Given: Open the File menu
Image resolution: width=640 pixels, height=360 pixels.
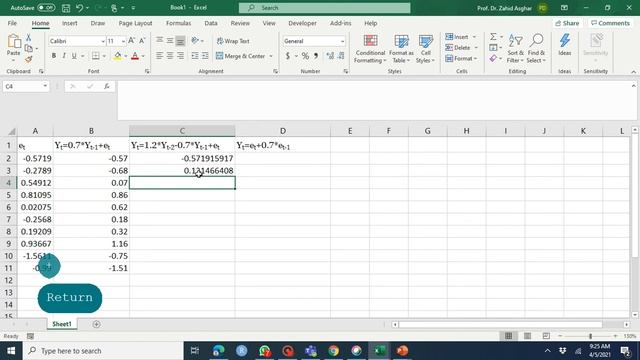Looking at the screenshot, I should tap(12, 23).
